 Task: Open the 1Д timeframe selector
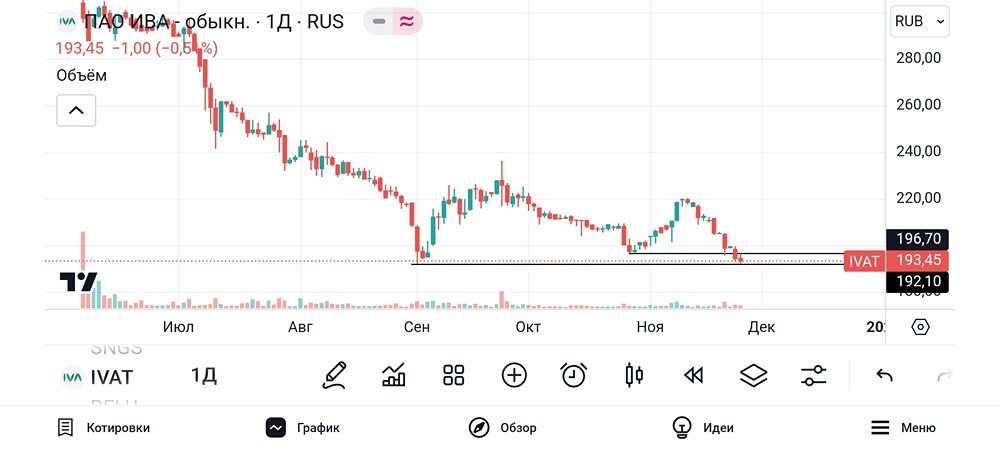(x=204, y=376)
